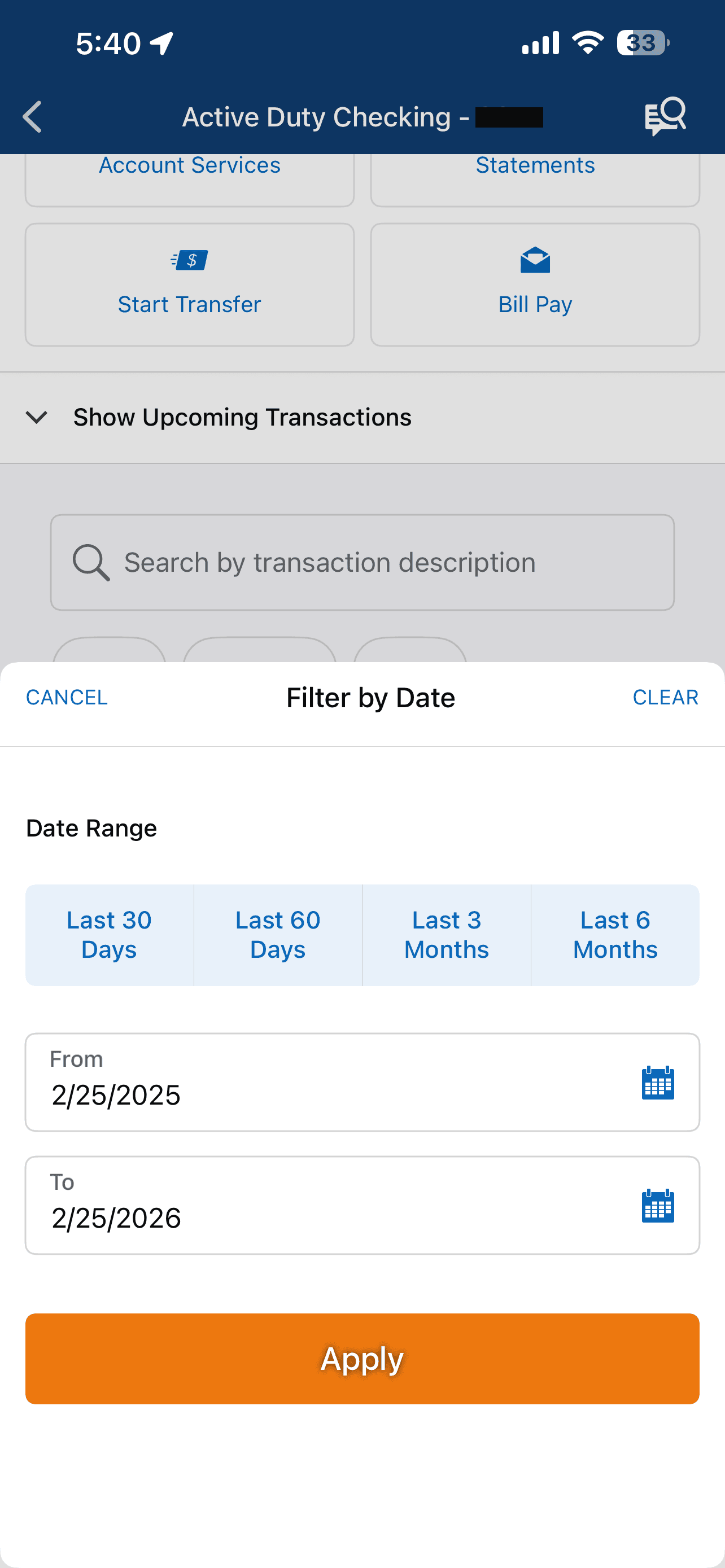This screenshot has width=725, height=1568.
Task: Open the From date calendar picker
Action: pyautogui.click(x=658, y=1083)
